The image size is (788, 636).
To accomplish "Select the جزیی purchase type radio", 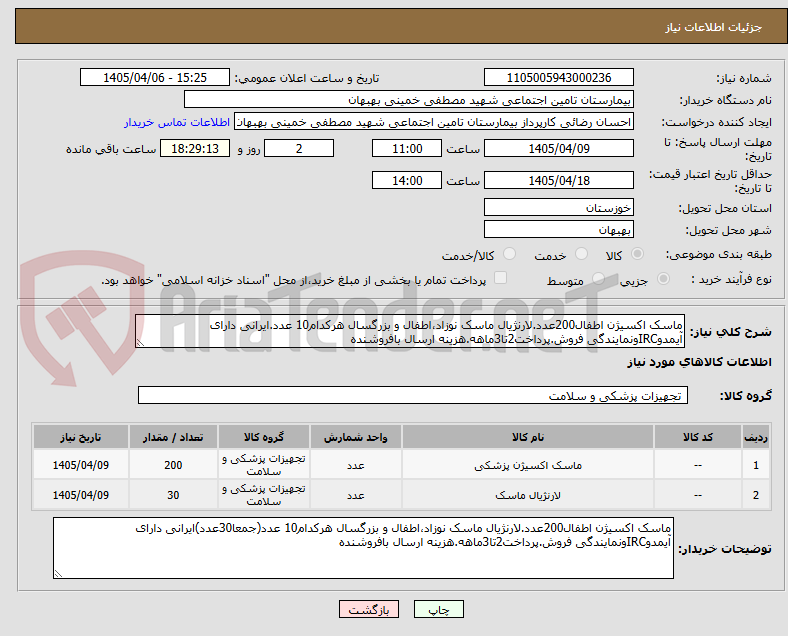I will (663, 279).
